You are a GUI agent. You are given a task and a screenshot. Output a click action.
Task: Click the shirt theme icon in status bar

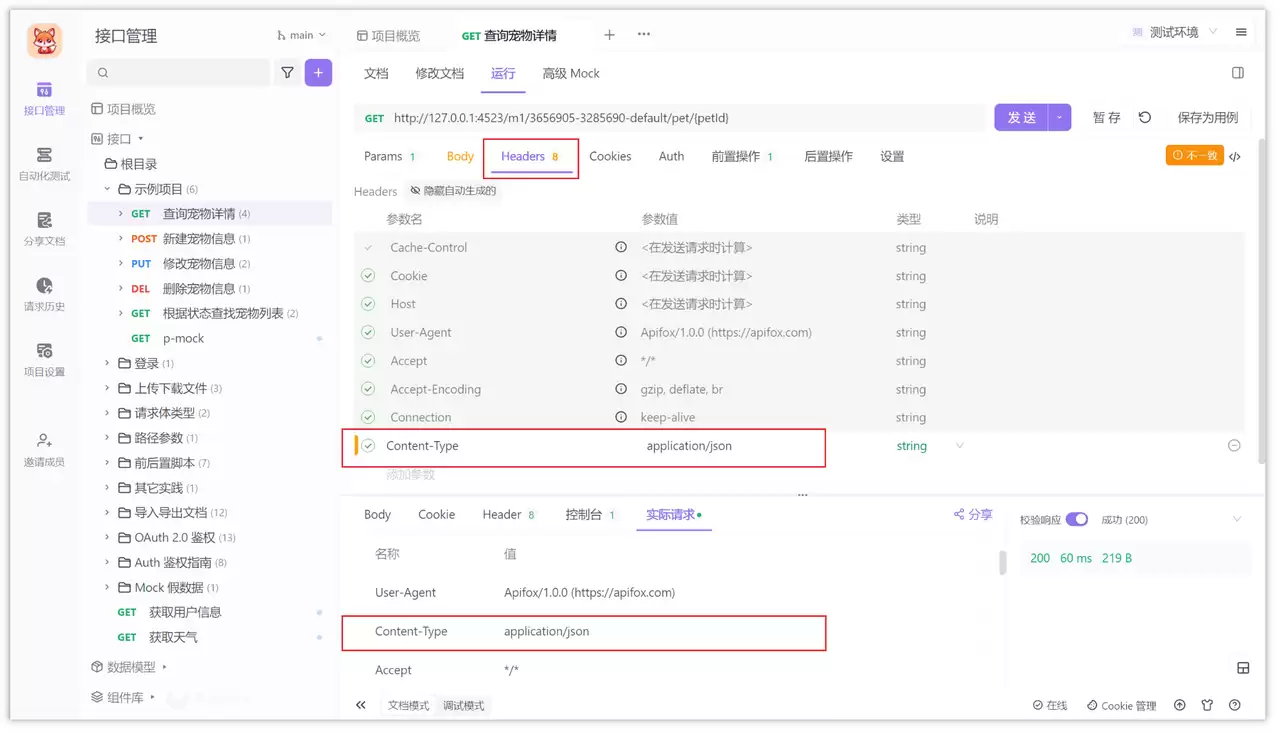(x=1207, y=705)
